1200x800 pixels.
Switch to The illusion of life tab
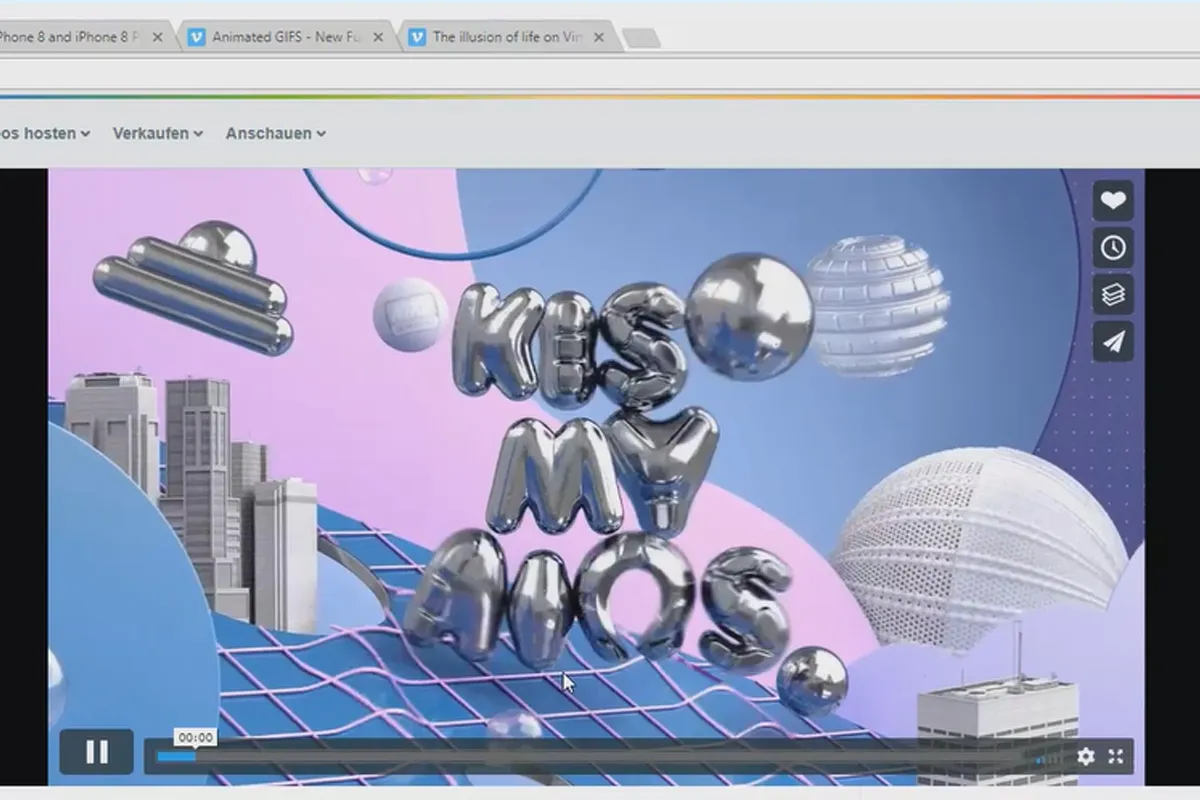(510, 37)
